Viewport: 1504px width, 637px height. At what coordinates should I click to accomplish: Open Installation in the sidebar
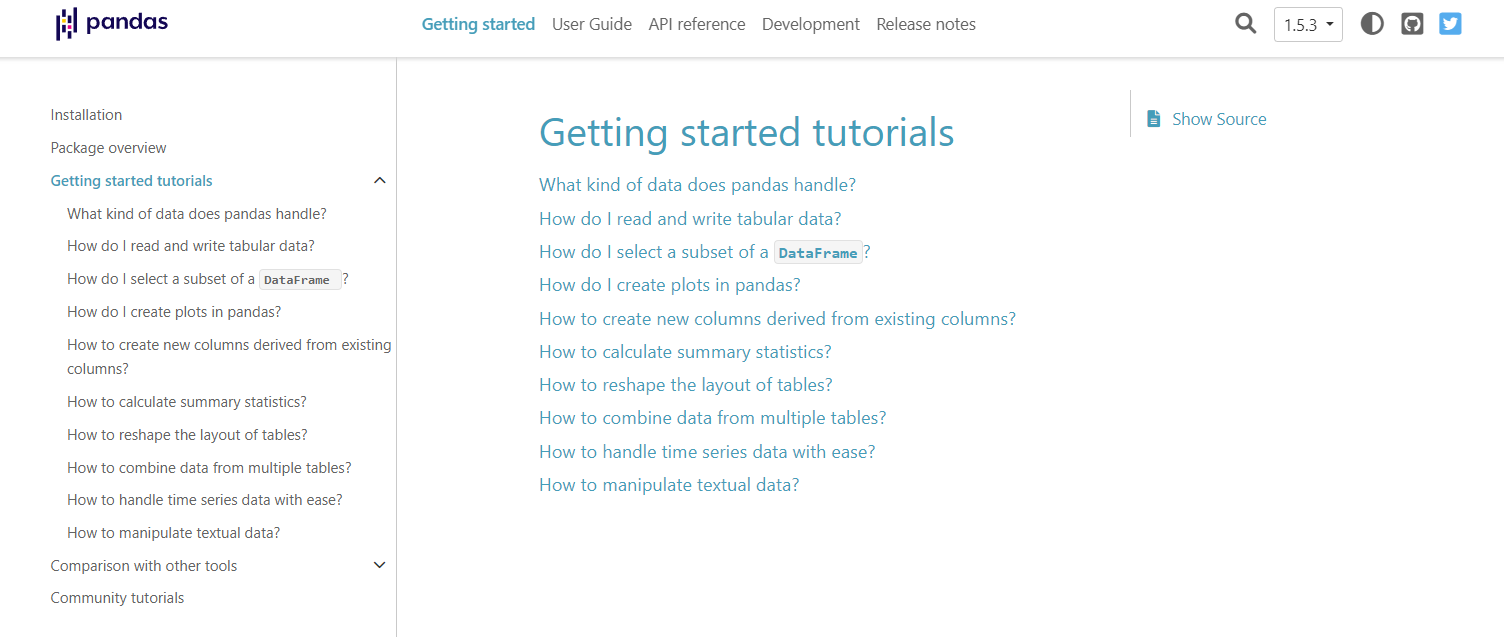pyautogui.click(x=86, y=115)
